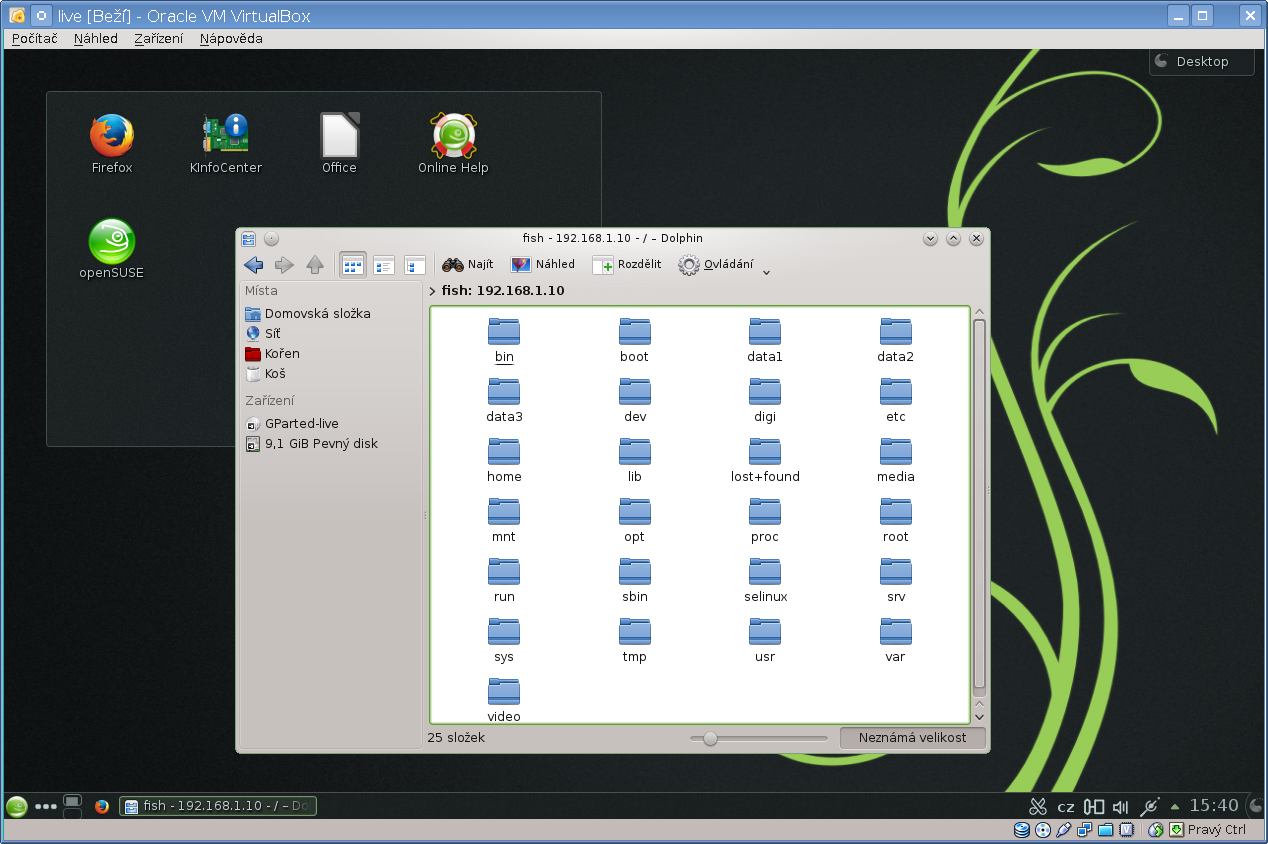Select the usr folder icon
1268x844 pixels.
click(765, 632)
